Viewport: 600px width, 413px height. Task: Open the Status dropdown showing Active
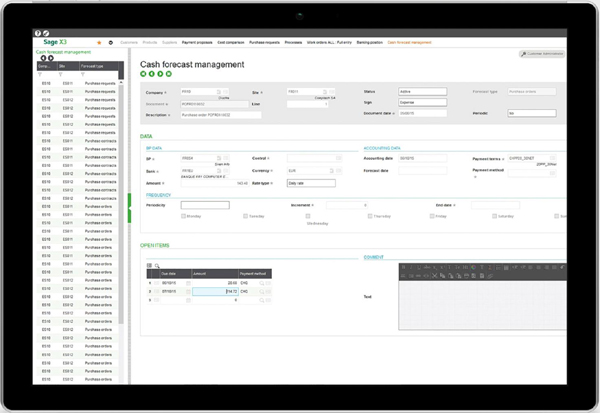(422, 92)
